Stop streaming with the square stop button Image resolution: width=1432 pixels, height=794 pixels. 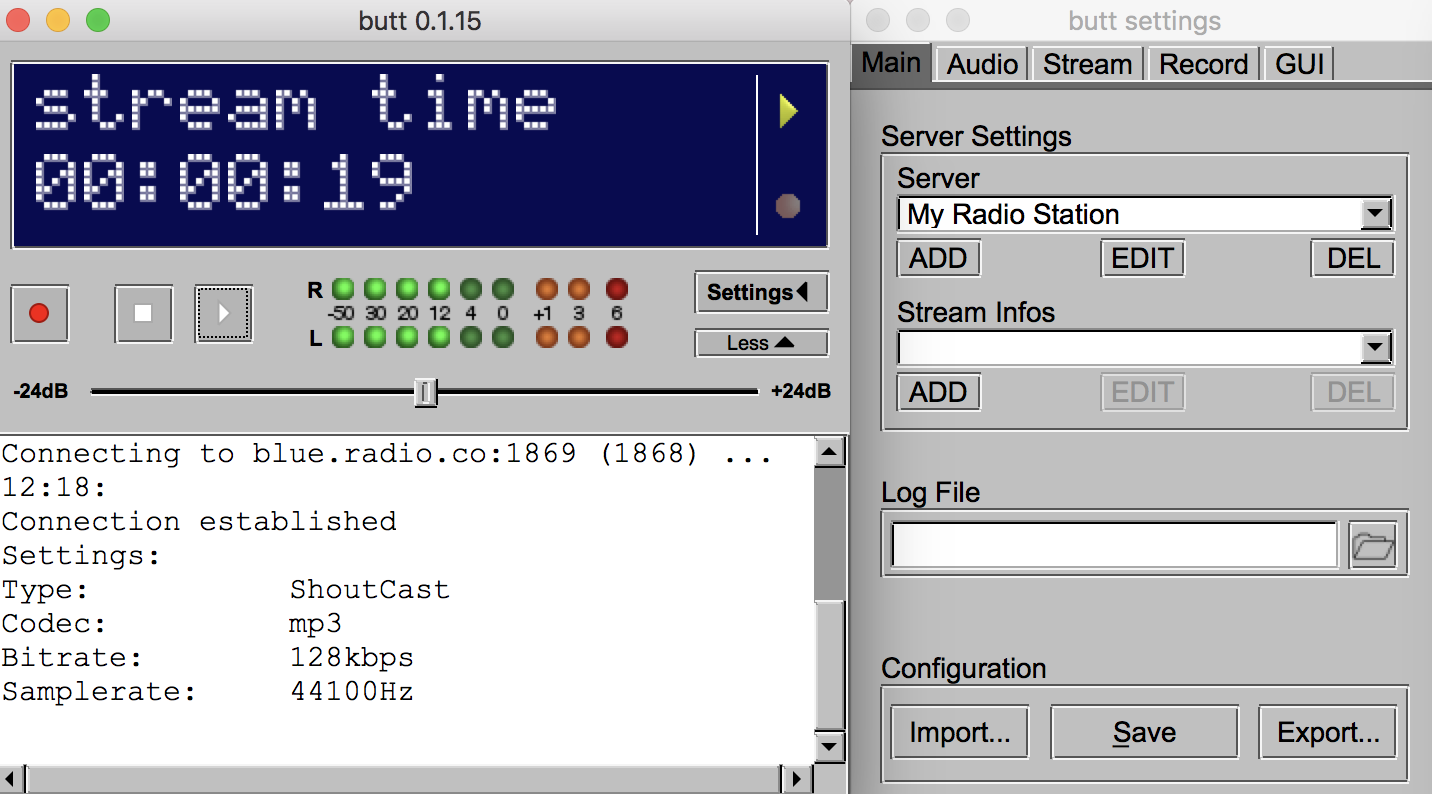(x=143, y=313)
